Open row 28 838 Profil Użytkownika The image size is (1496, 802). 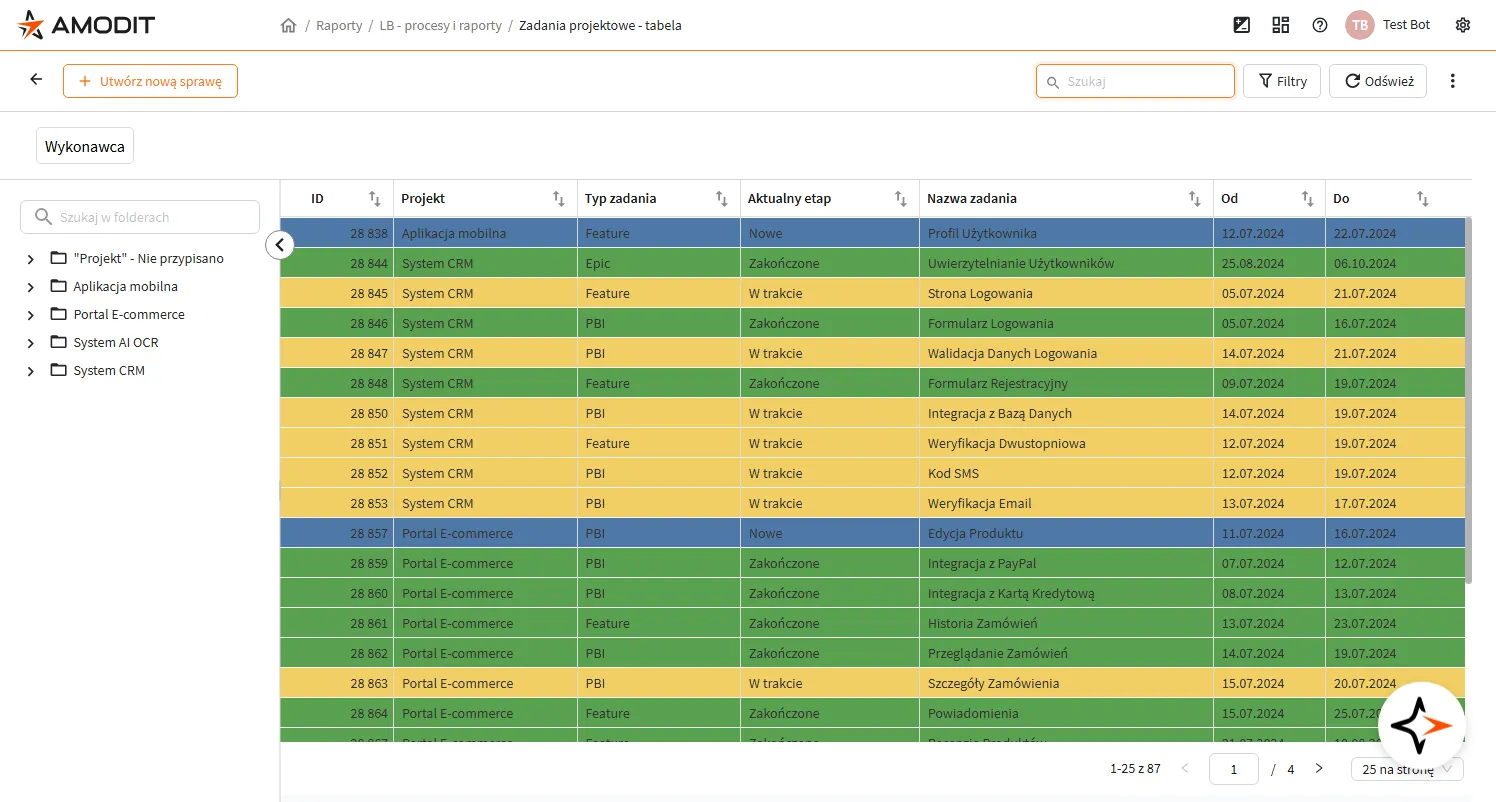click(x=872, y=233)
